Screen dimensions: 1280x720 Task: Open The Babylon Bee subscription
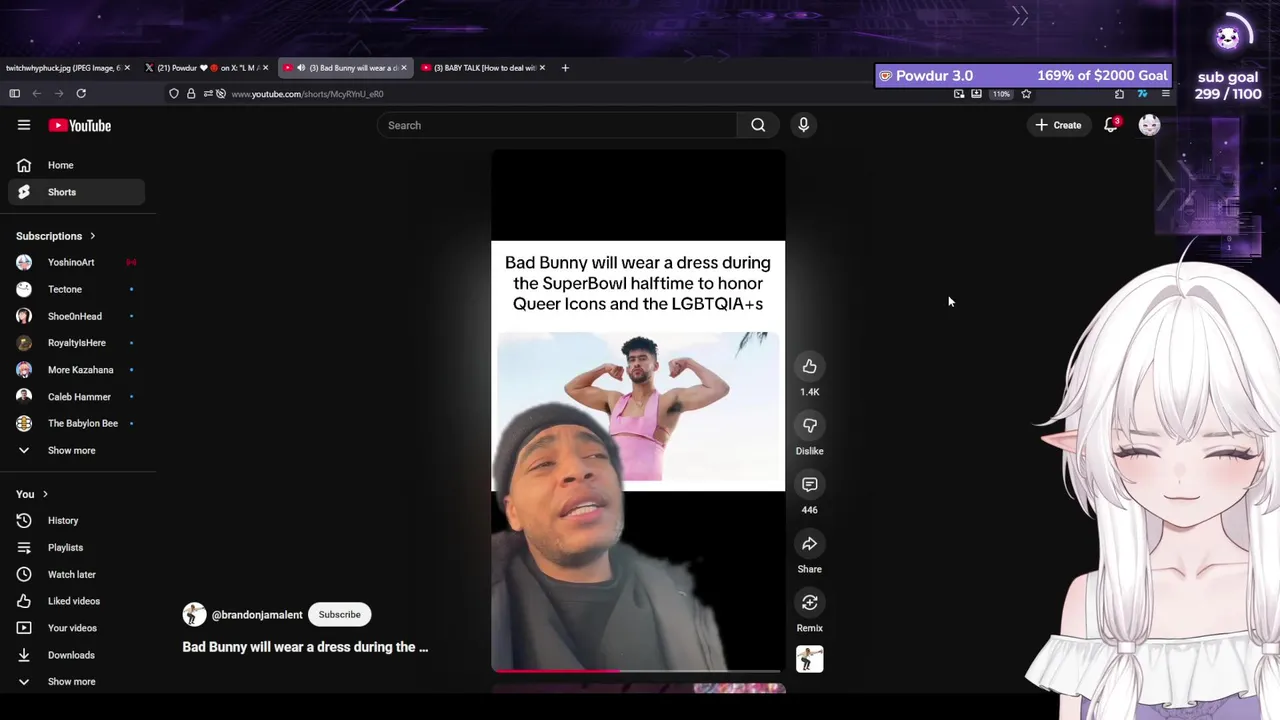click(x=76, y=423)
